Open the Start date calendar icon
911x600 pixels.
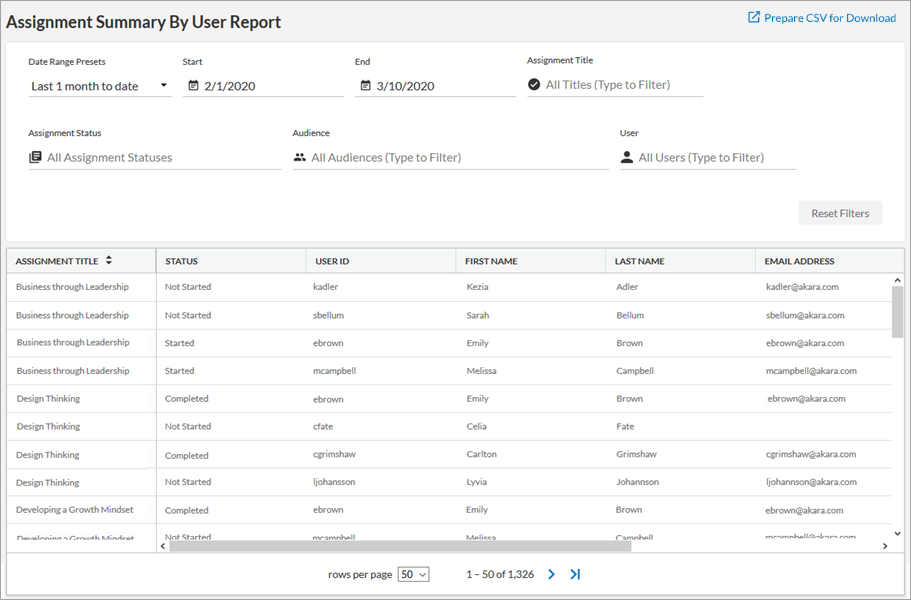point(193,86)
